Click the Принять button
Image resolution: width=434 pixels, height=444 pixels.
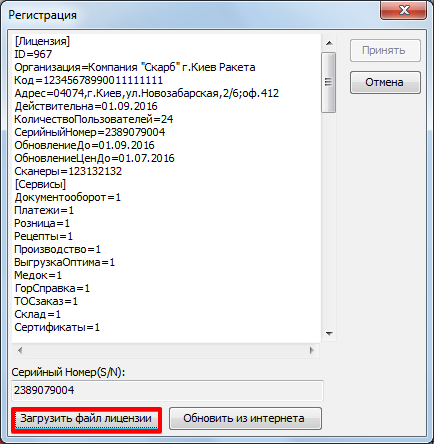(x=385, y=50)
